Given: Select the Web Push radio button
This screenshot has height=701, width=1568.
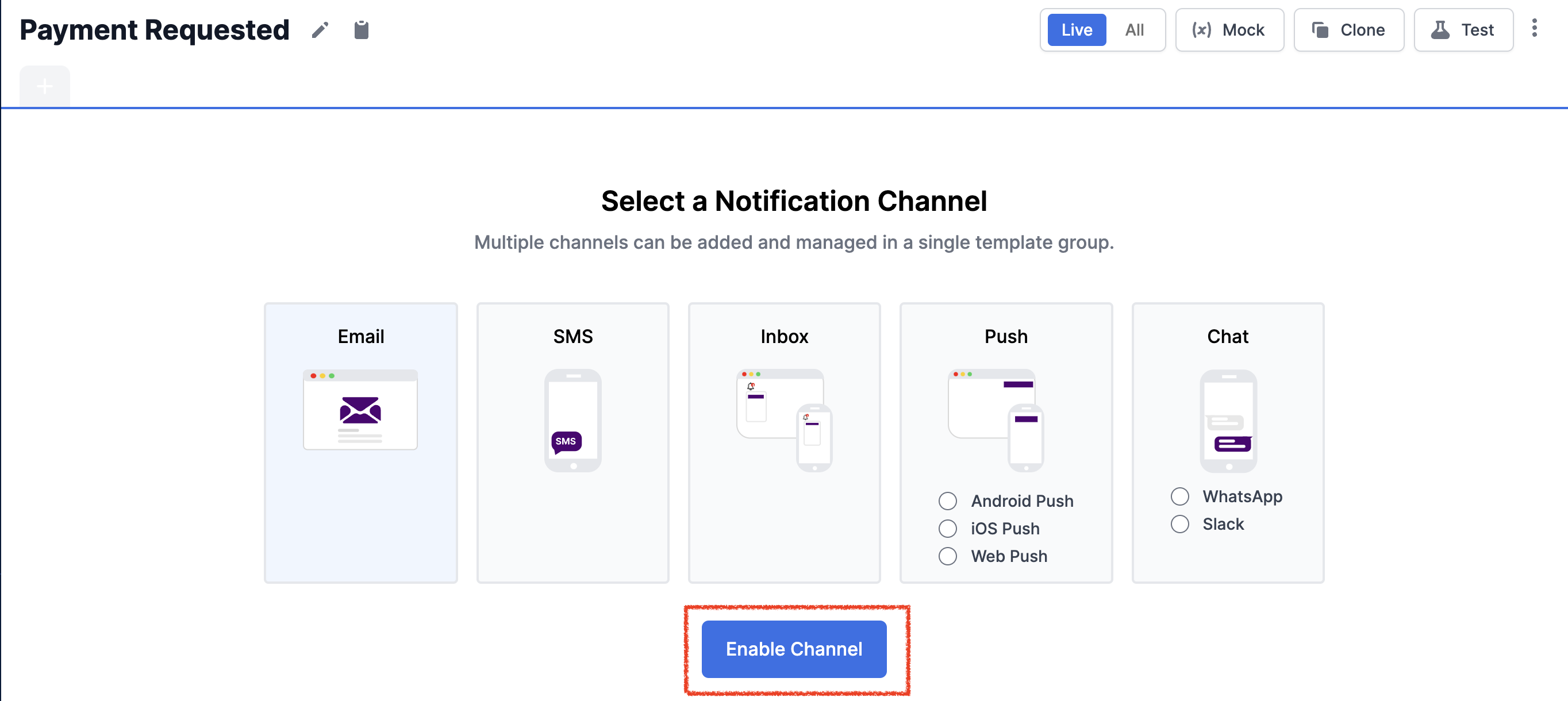Looking at the screenshot, I should (x=947, y=556).
